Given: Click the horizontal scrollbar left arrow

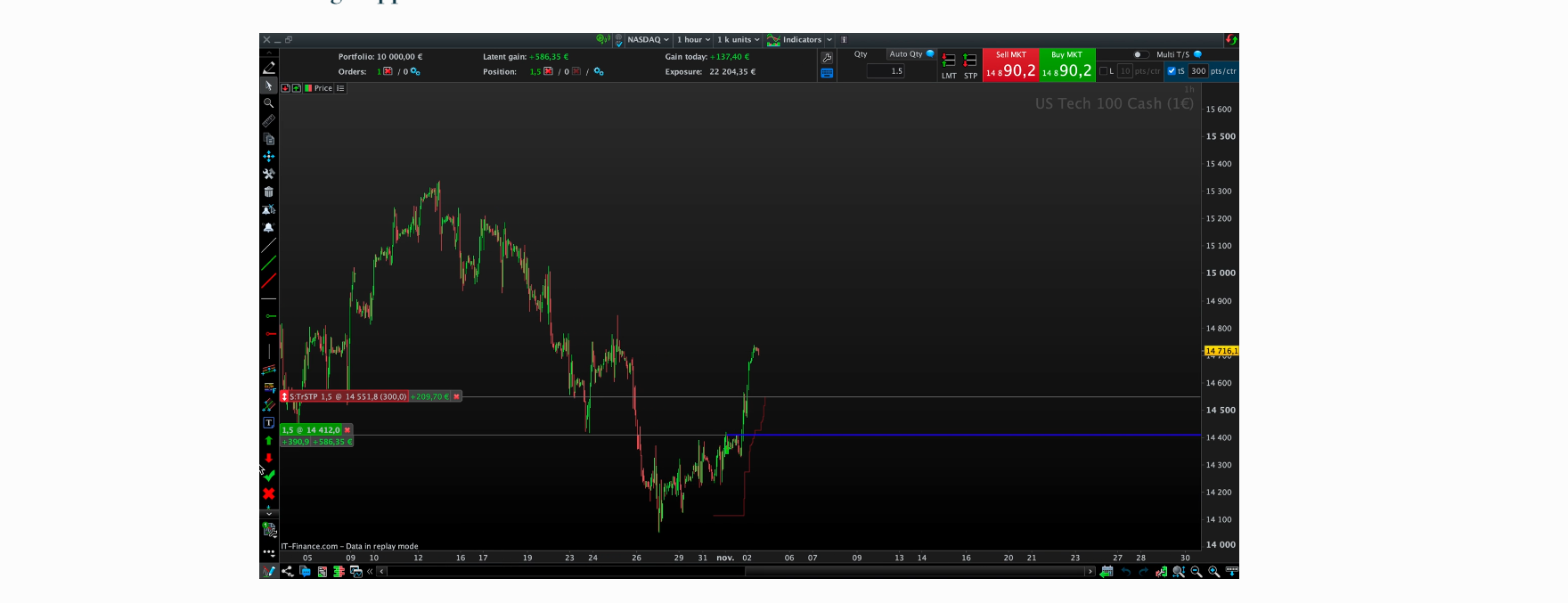Looking at the screenshot, I should click(382, 572).
